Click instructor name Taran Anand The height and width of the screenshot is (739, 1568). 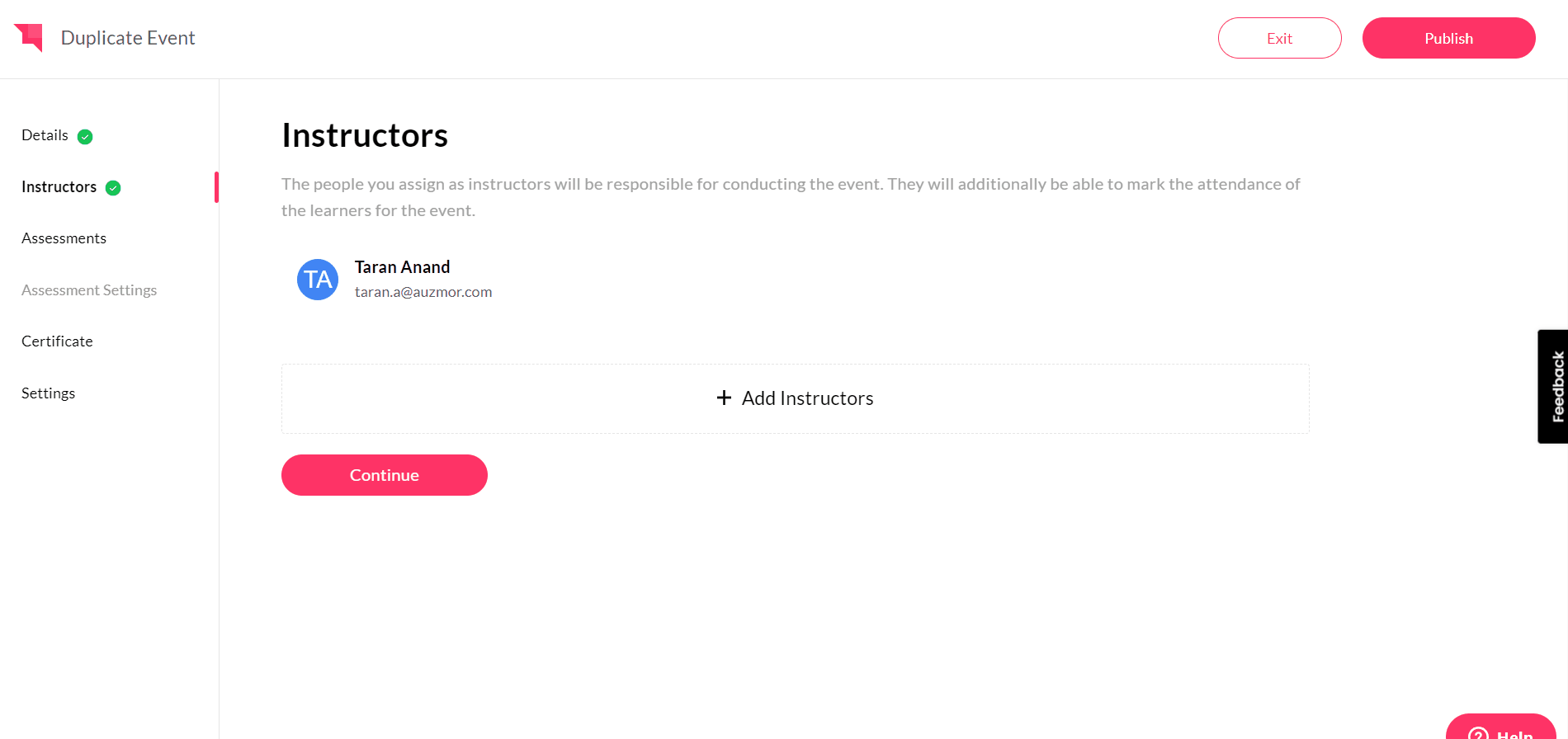pos(402,267)
